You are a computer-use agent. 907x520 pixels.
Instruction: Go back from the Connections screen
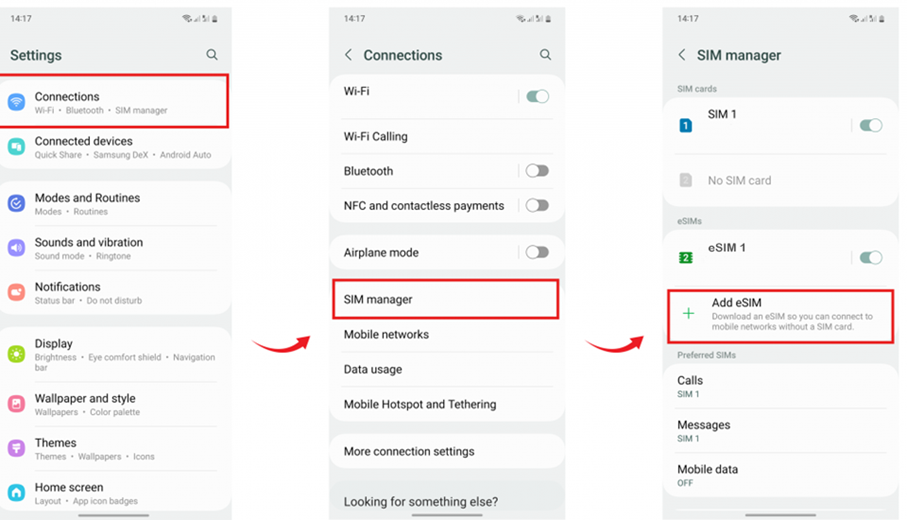point(348,55)
